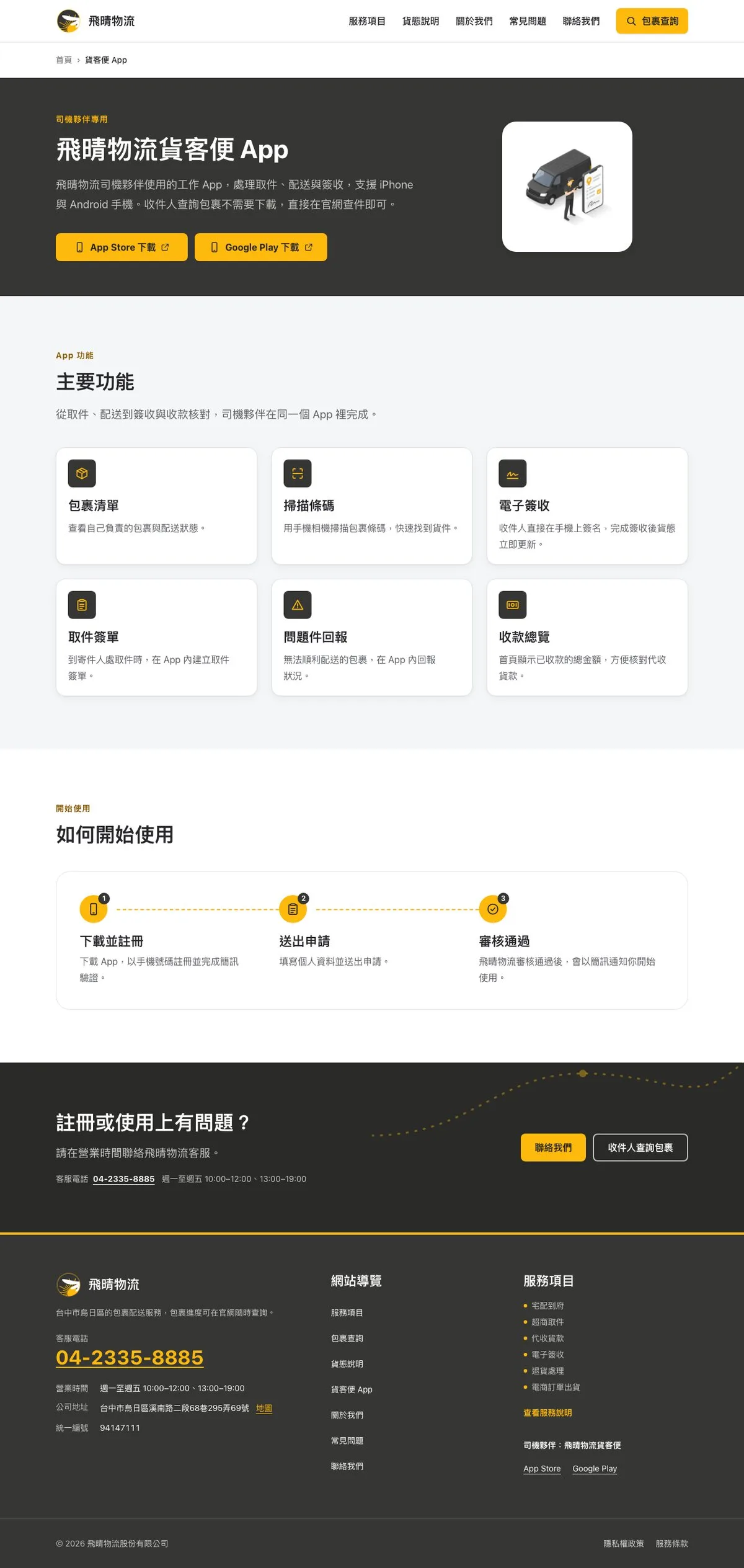The width and height of the screenshot is (744, 1568).
Task: Click the 問題件回報 warning triangle icon
Action: click(298, 605)
